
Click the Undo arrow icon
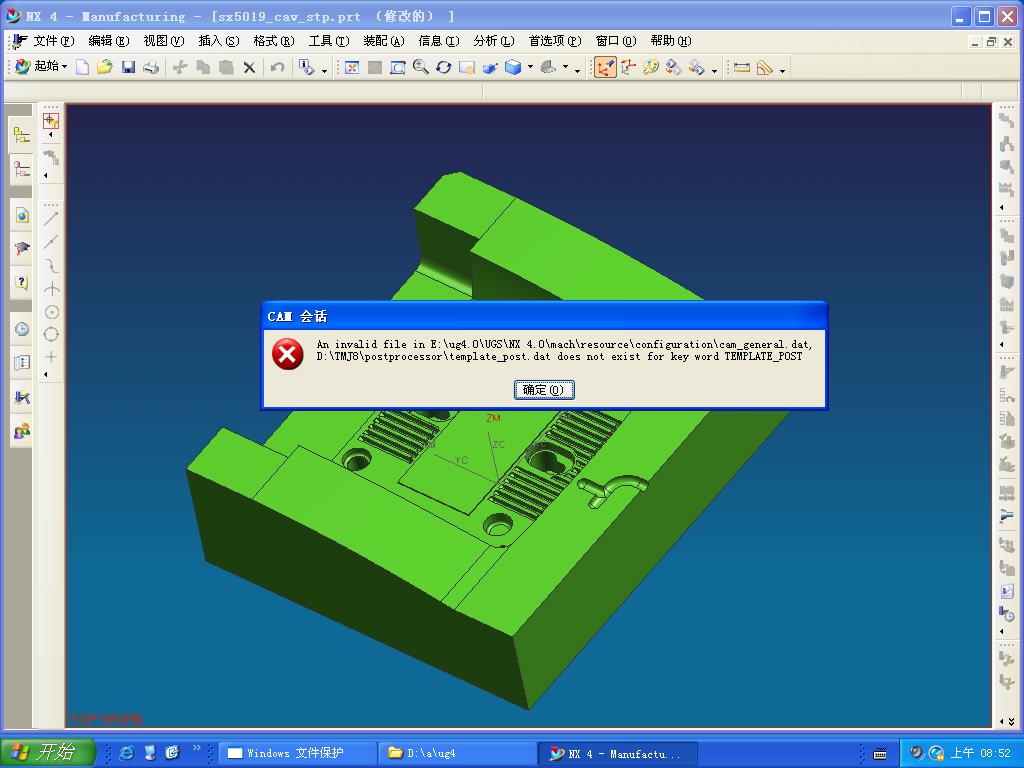(278, 67)
